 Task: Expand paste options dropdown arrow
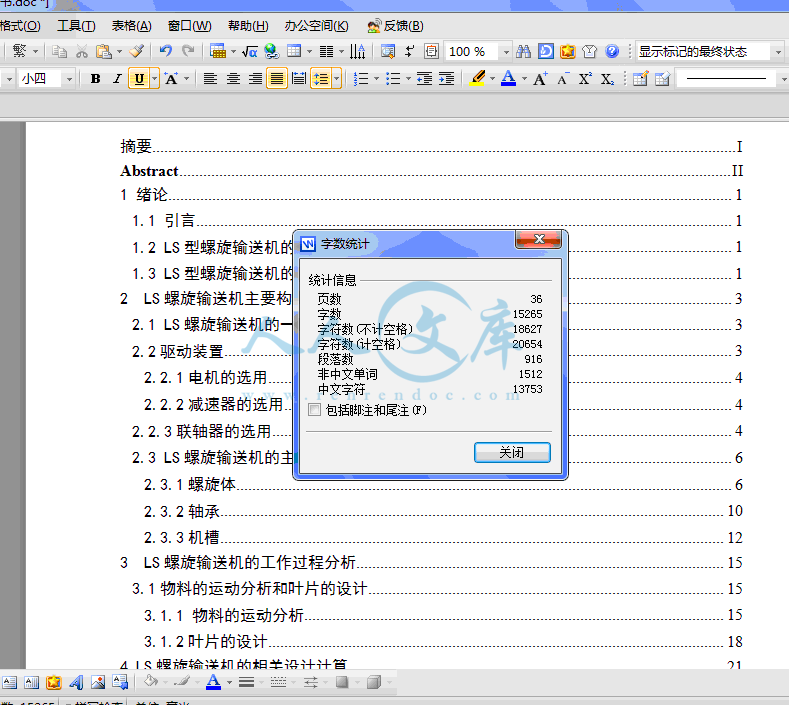point(119,51)
